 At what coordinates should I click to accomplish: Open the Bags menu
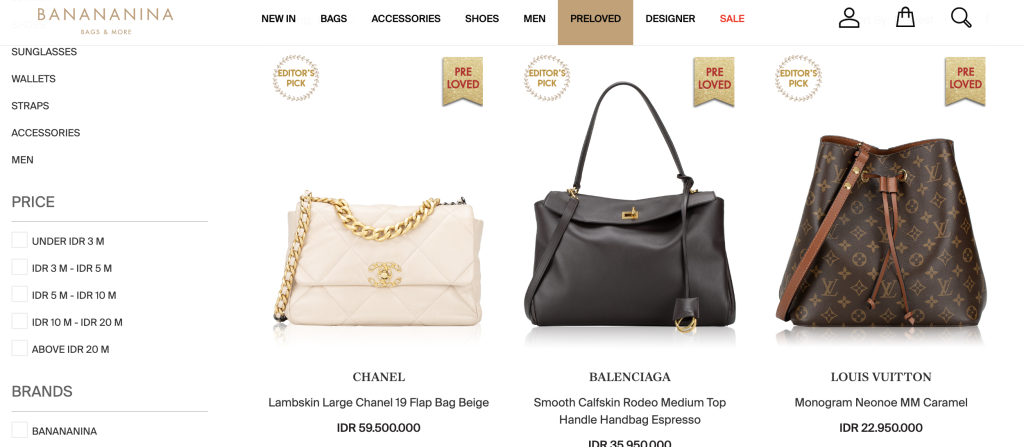pos(333,19)
